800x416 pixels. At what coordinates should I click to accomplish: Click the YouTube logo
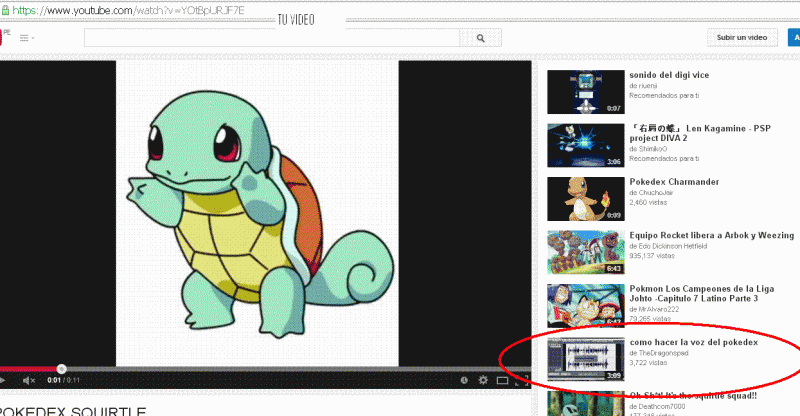(x=2, y=38)
